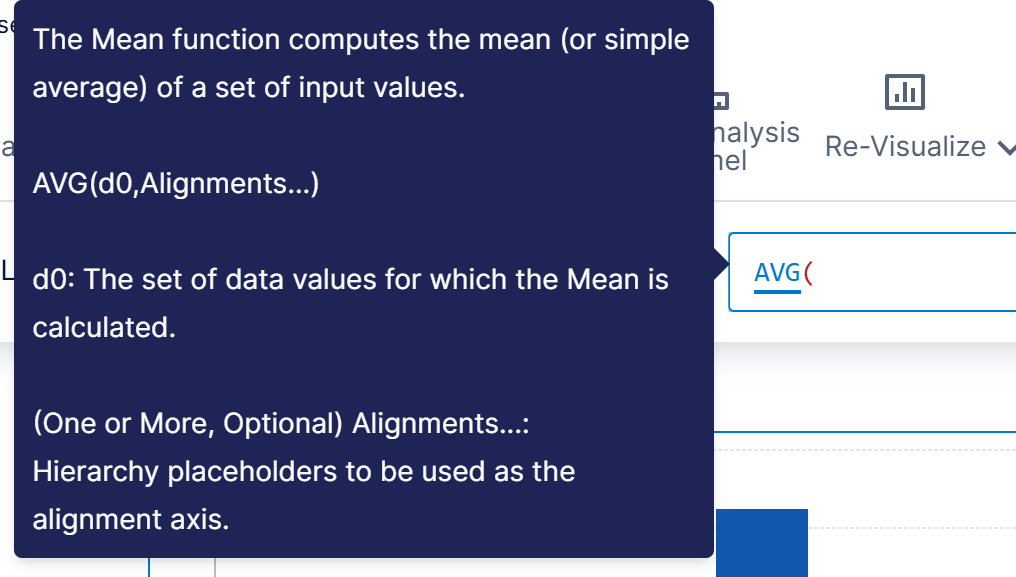Click the teal horizontal line above the chart
The image size is (1016, 577).
coord(865,431)
